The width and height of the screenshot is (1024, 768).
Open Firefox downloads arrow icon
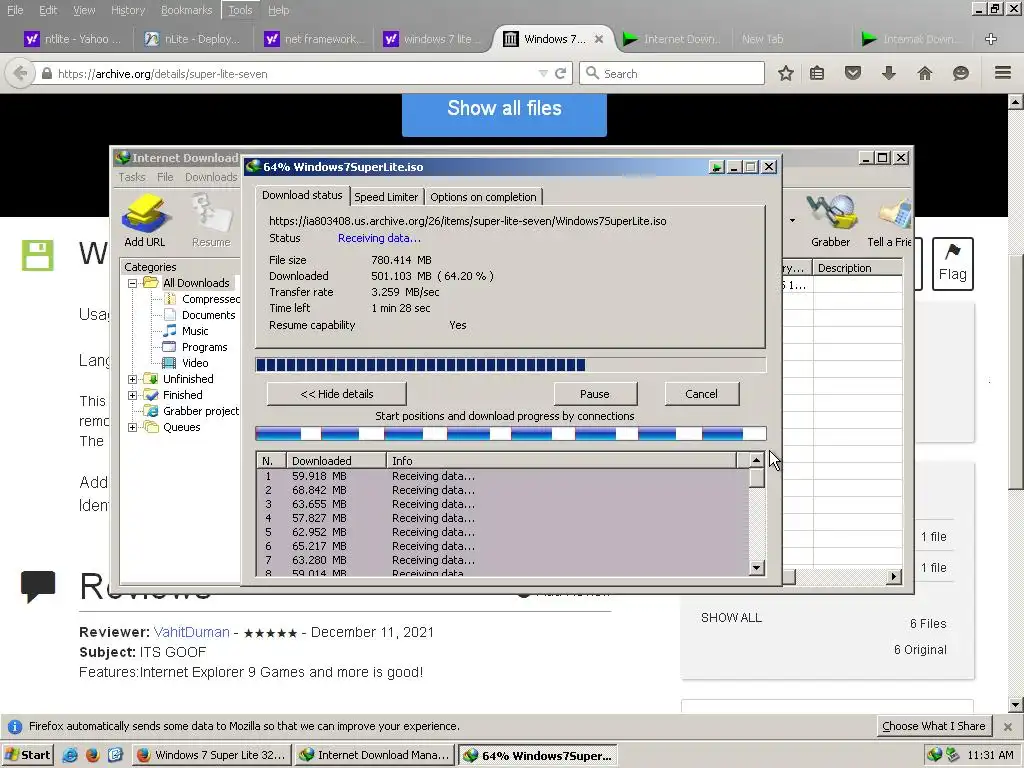click(x=888, y=73)
